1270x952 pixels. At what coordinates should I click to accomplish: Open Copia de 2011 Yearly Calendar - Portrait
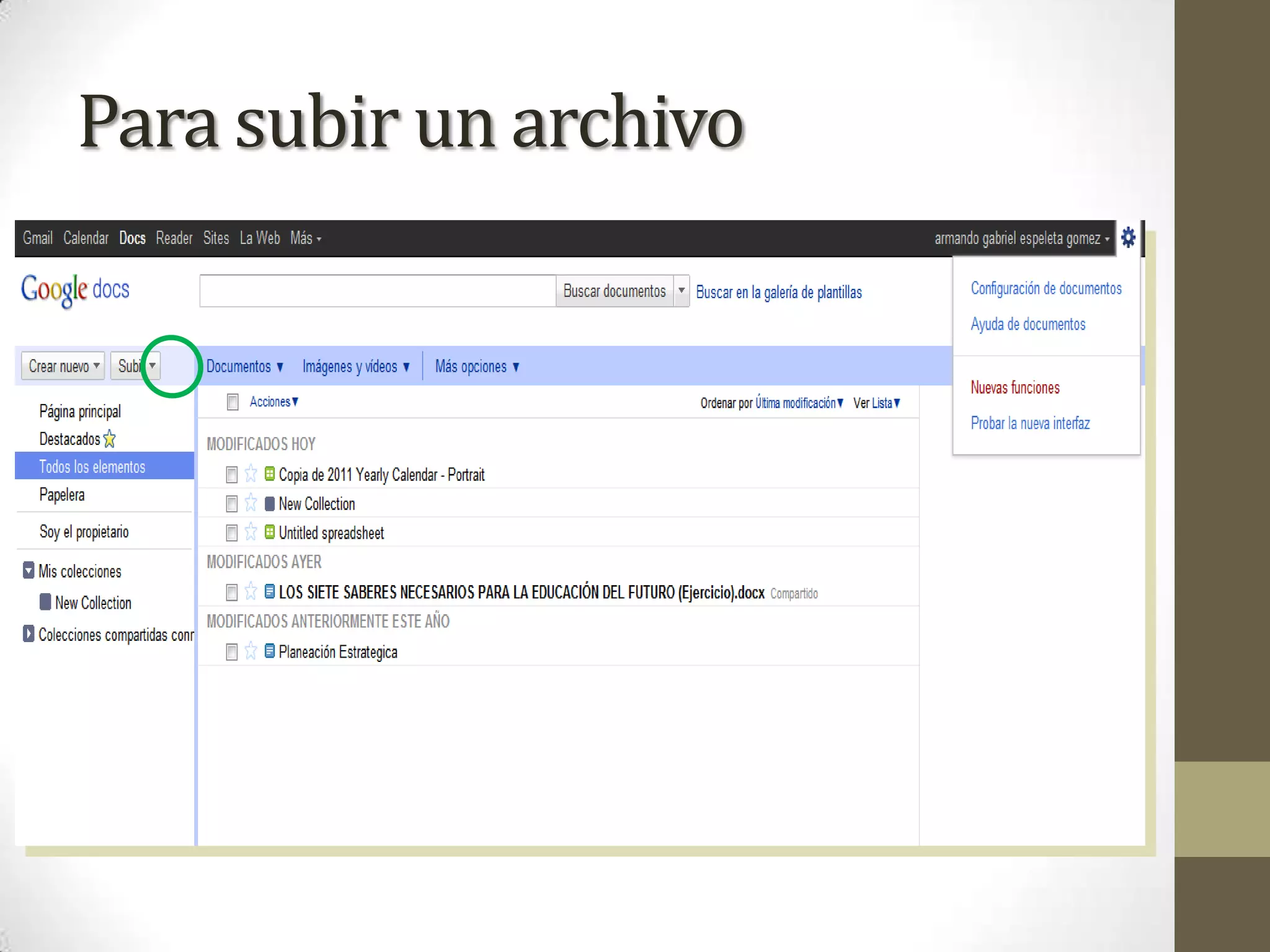[381, 475]
